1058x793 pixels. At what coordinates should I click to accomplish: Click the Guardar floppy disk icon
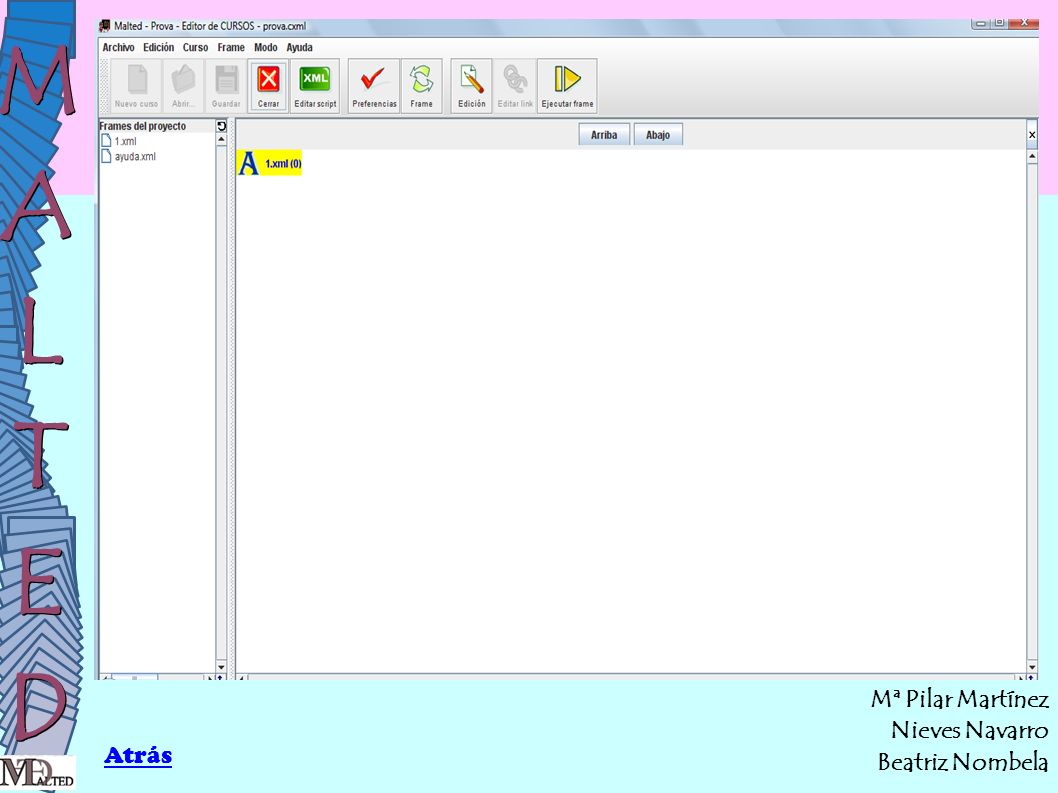[x=226, y=86]
